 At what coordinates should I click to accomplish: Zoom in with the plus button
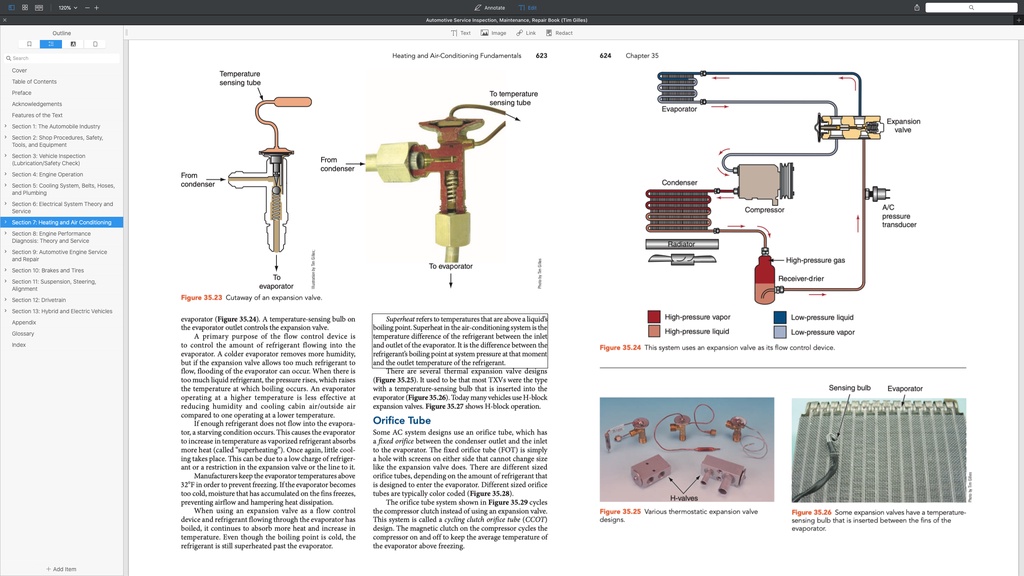point(97,8)
